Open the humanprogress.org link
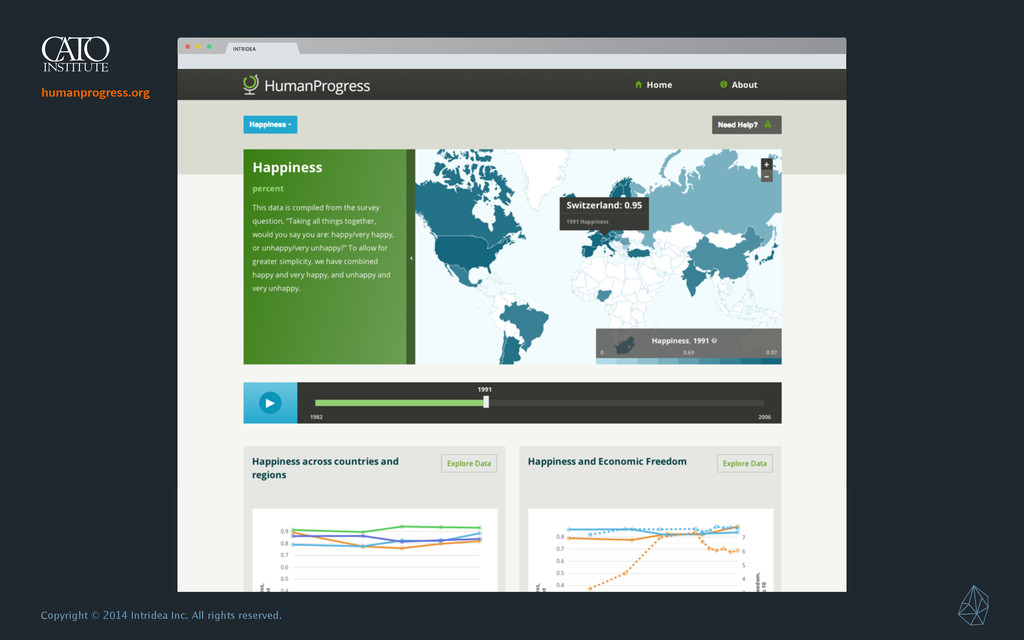The image size is (1024, 640). (95, 93)
